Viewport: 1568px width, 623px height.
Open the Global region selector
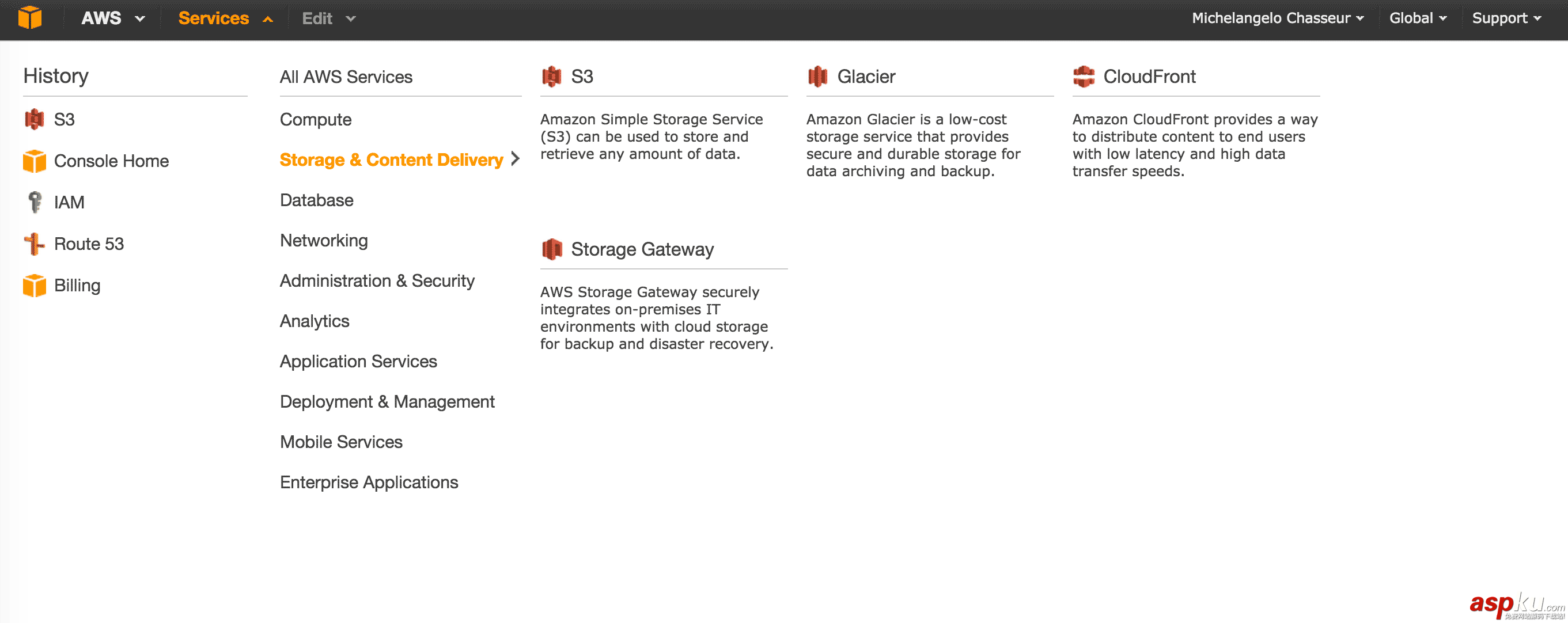(1415, 19)
